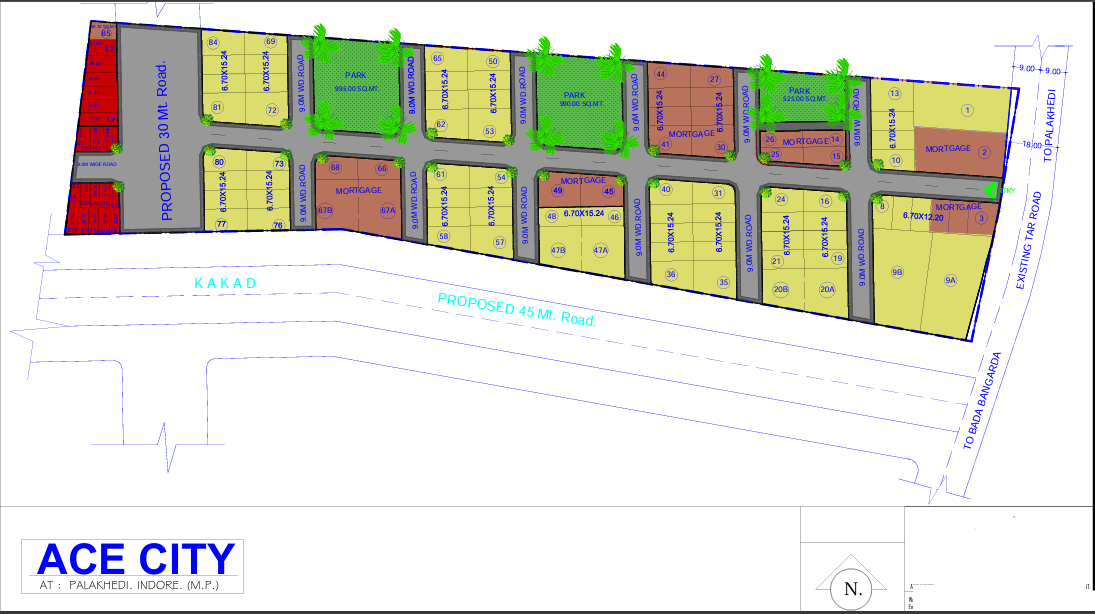Click MORTGAGE label beside plot 2
The width and height of the screenshot is (1095, 614).
tap(948, 148)
